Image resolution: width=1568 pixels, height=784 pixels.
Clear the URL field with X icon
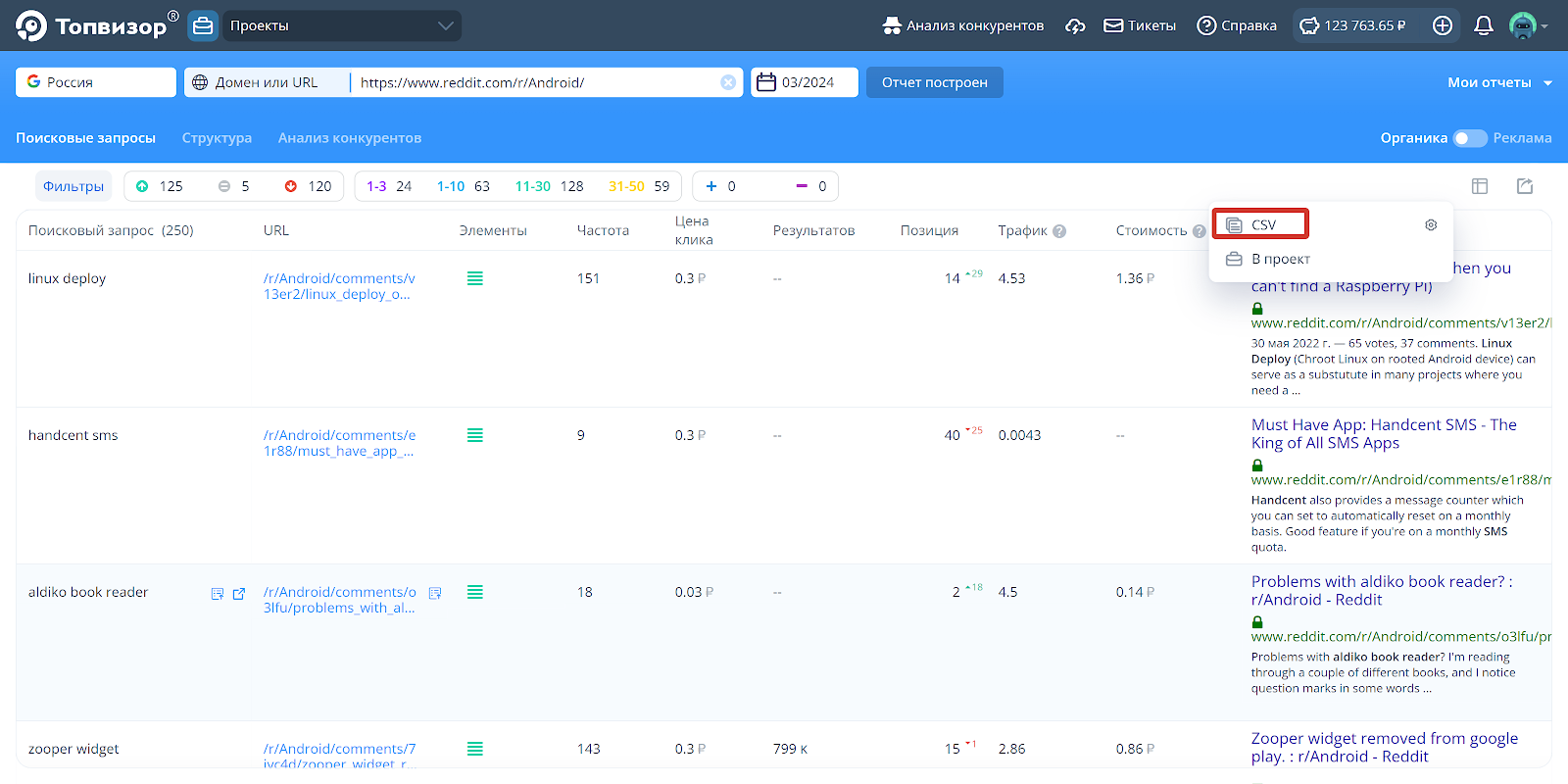tap(728, 82)
